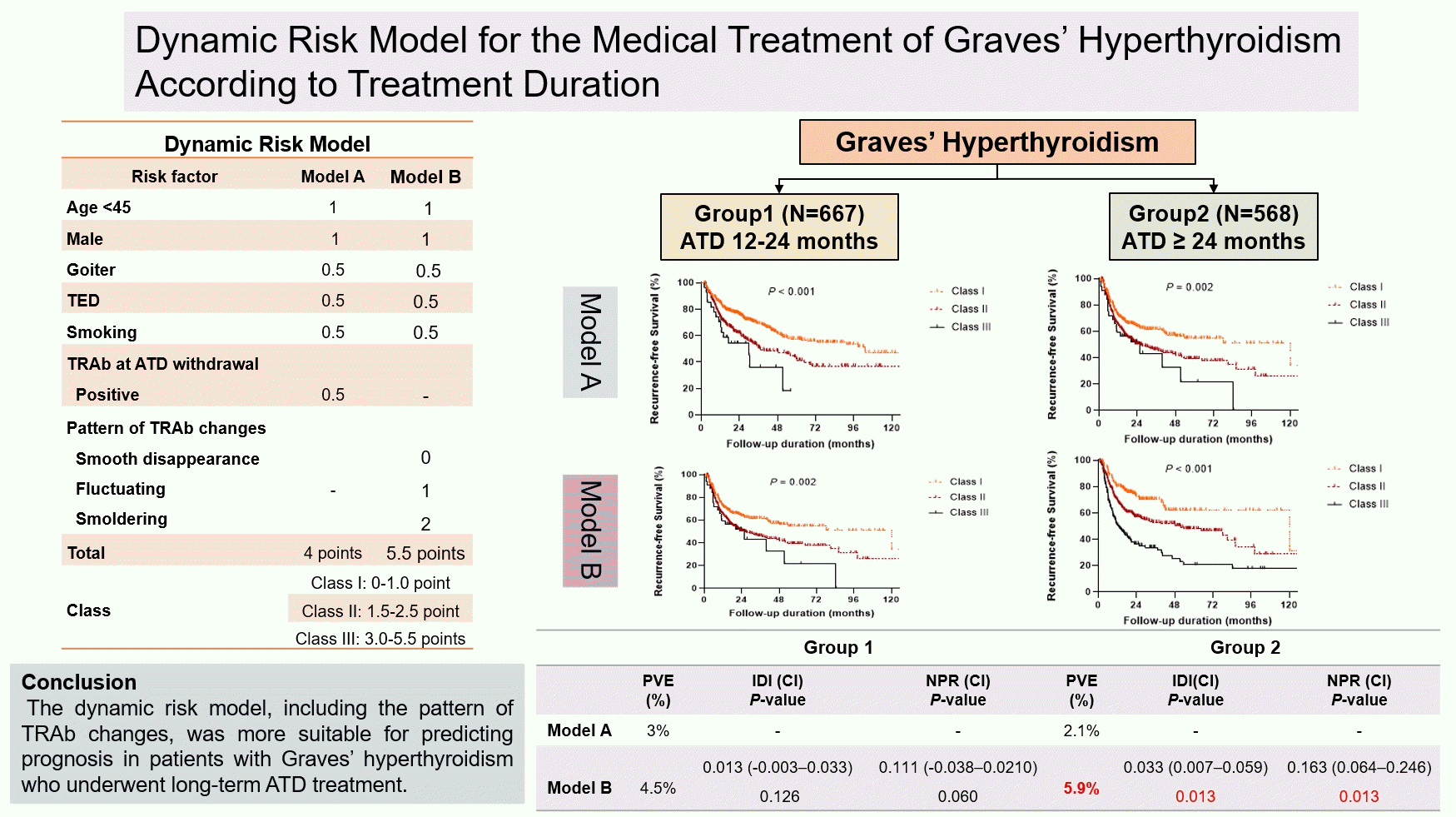
Task: Click the '2.1%' PVE value
Action: (x=1081, y=730)
